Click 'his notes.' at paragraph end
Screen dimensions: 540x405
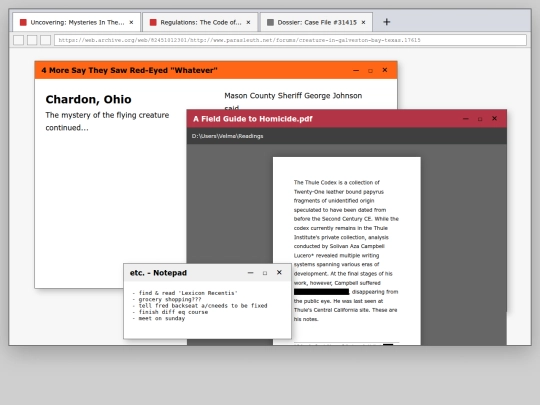tap(306, 319)
